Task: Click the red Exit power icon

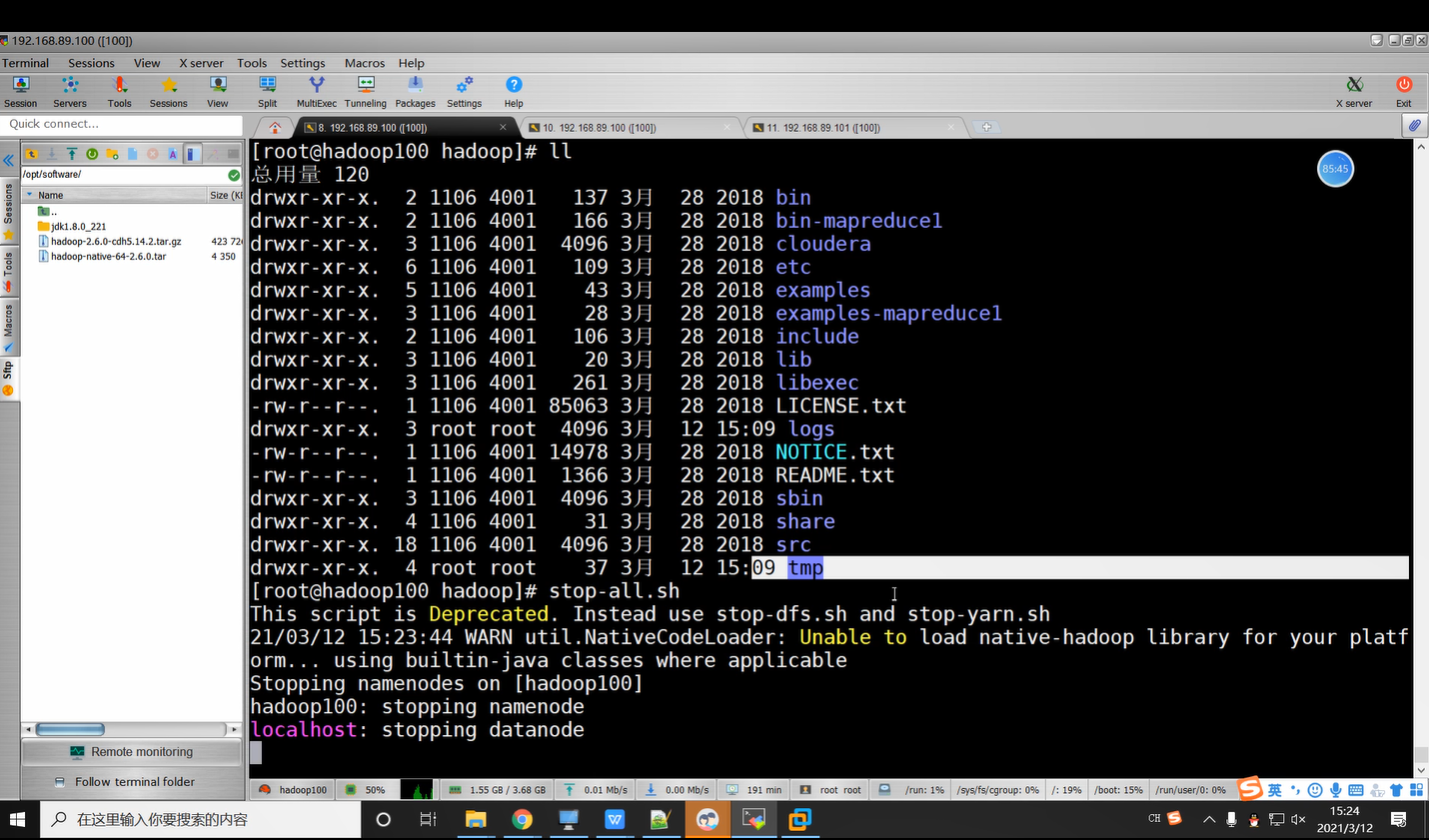Action: click(x=1404, y=91)
